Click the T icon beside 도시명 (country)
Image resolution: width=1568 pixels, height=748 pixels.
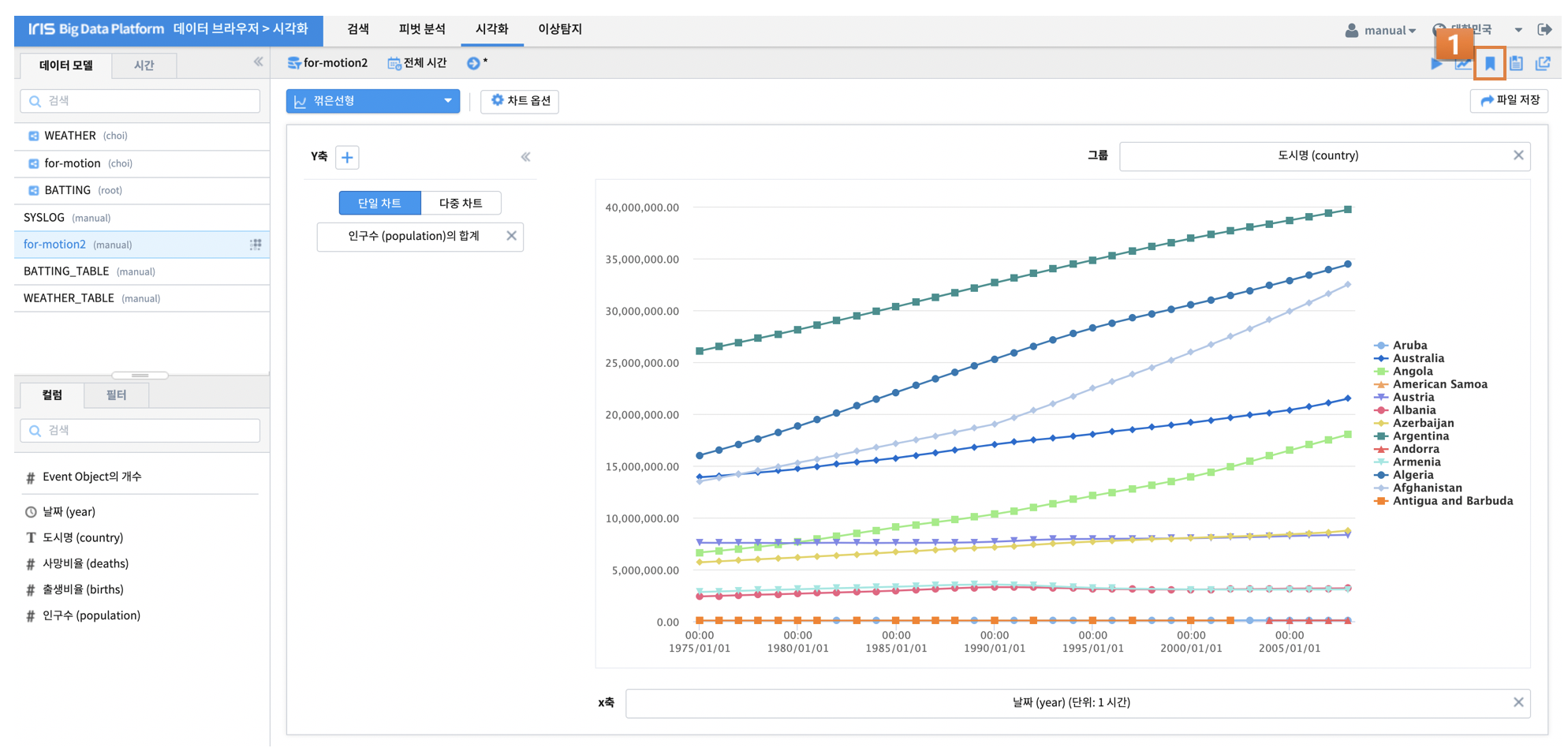tap(31, 537)
